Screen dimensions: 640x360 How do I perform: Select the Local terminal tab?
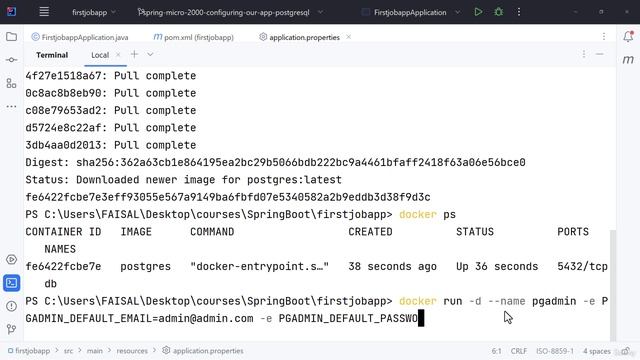pyautogui.click(x=100, y=55)
